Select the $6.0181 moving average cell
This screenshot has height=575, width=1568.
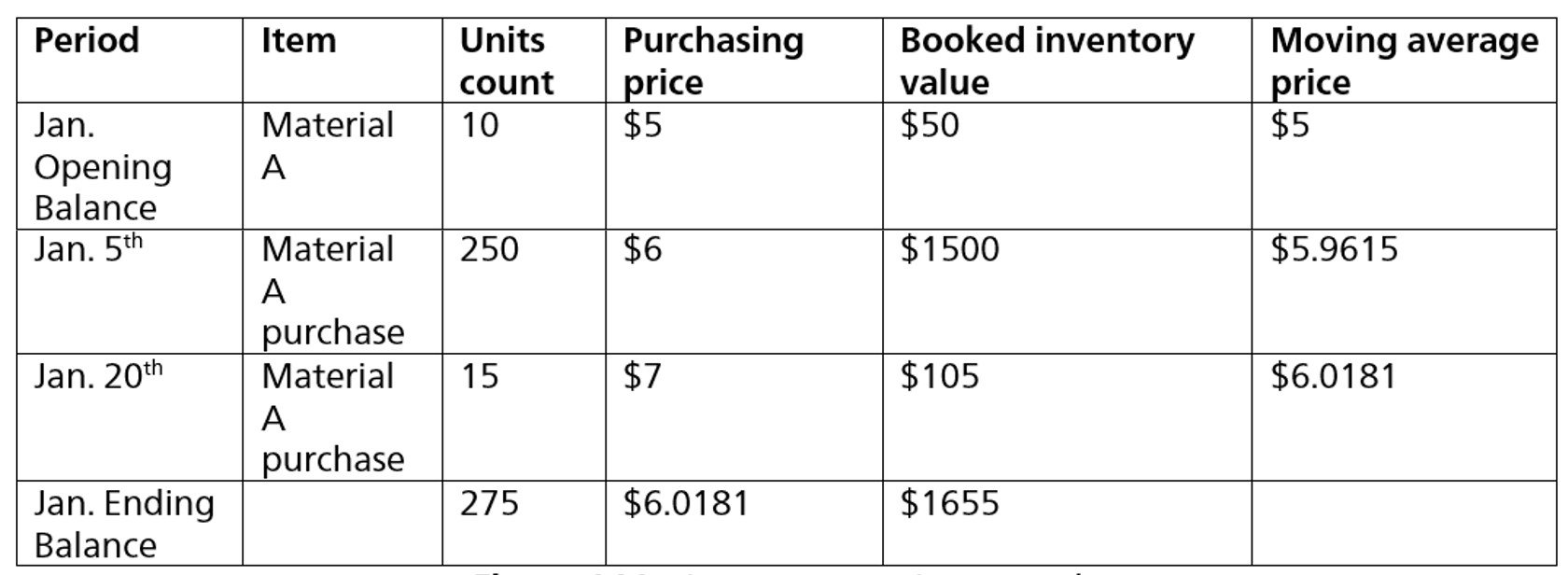pos(1404,417)
